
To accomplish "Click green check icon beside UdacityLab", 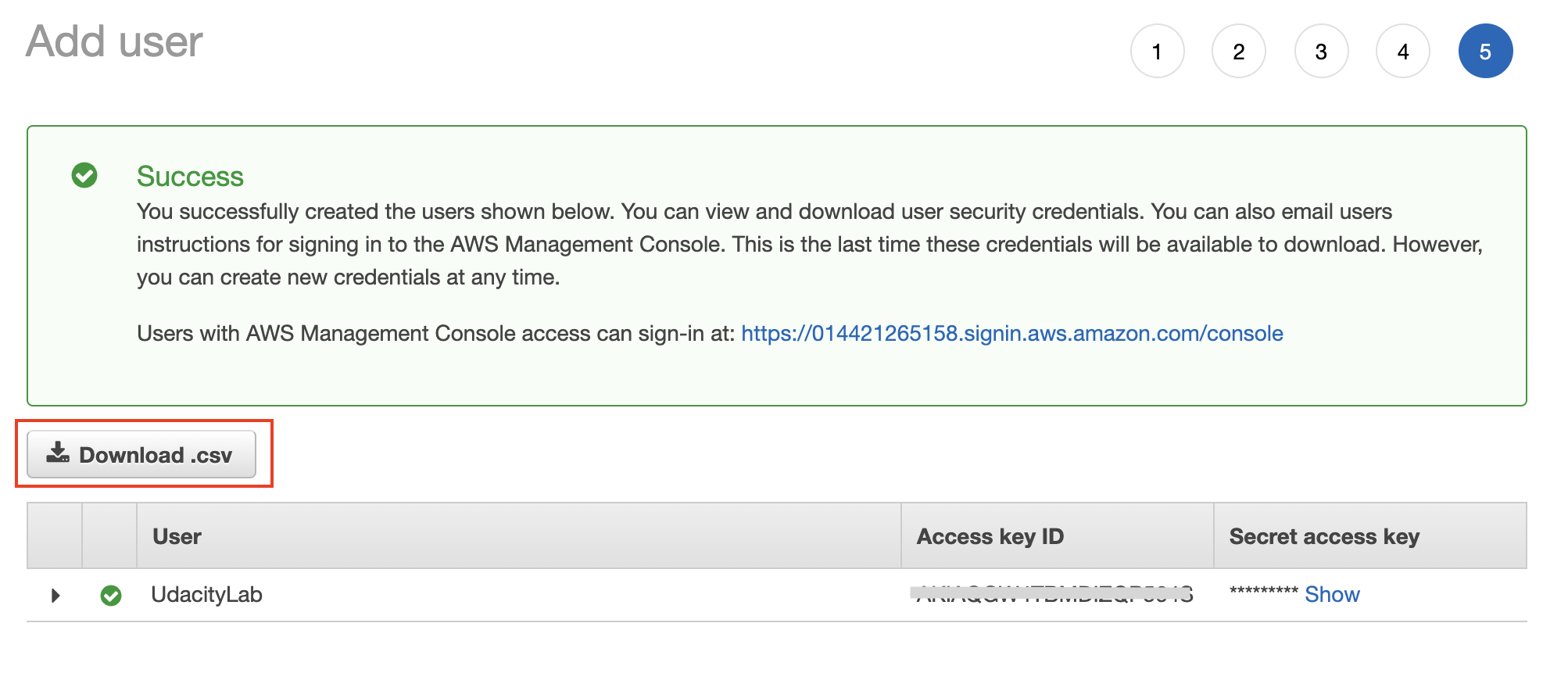I will point(111,596).
